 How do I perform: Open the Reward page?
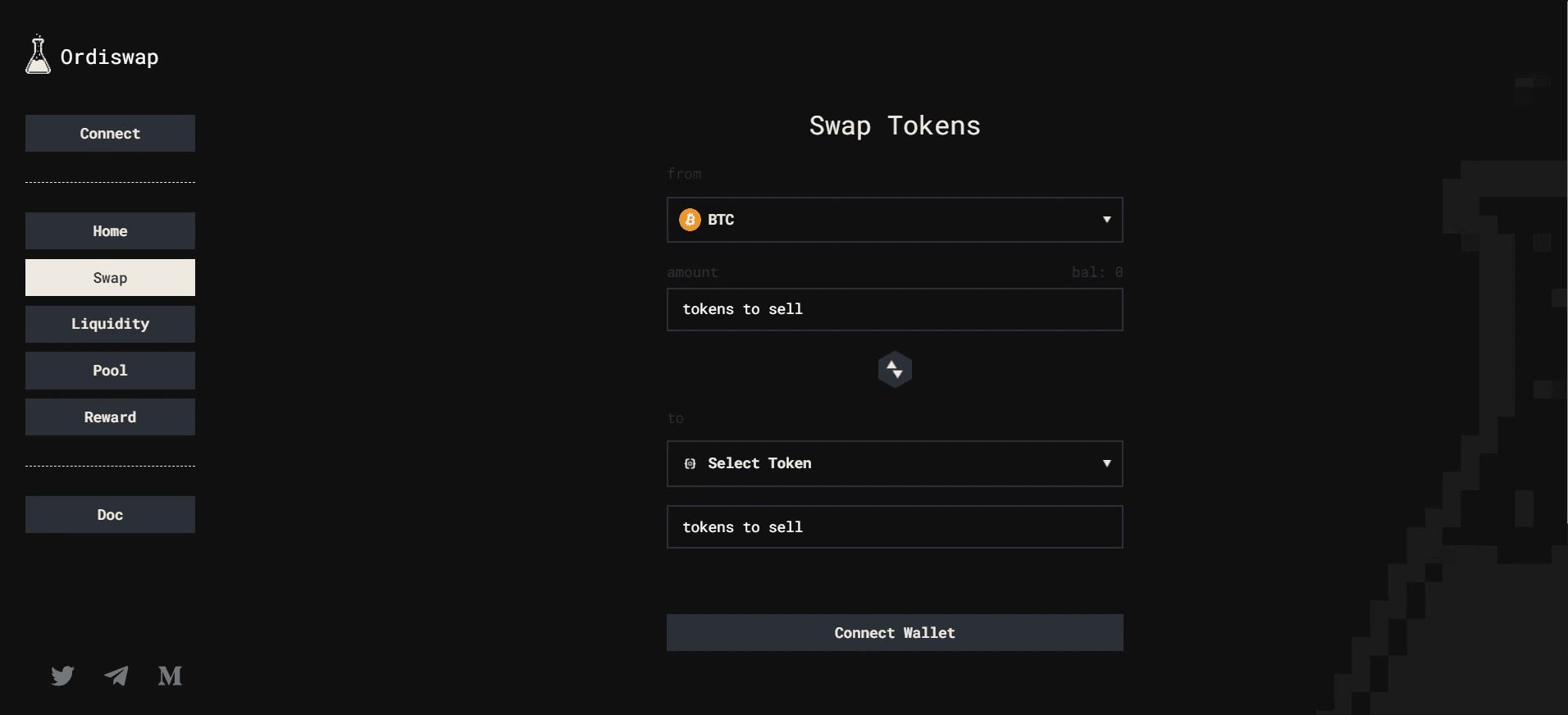110,417
